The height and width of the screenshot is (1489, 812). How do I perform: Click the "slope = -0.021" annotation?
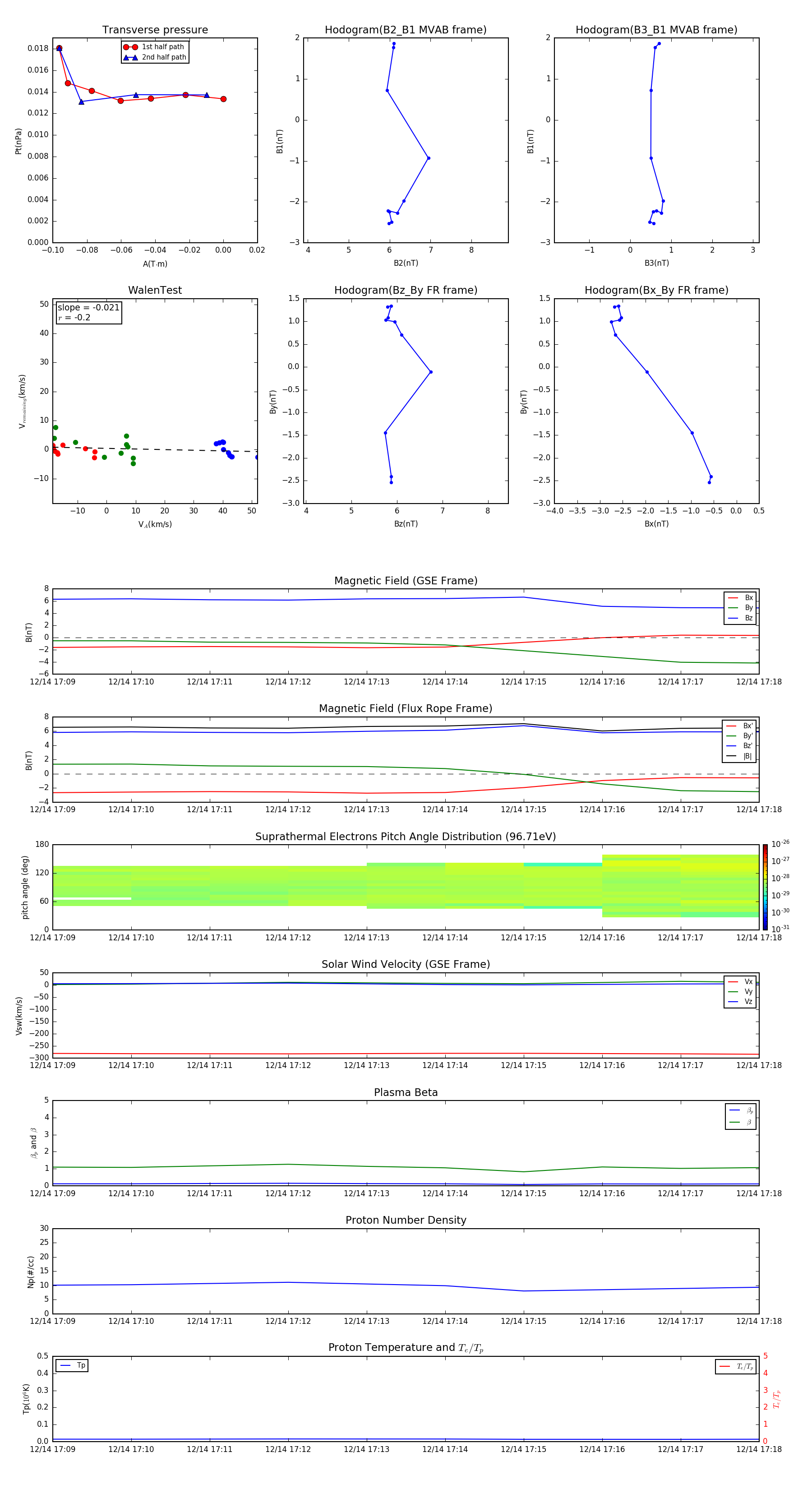tap(88, 308)
